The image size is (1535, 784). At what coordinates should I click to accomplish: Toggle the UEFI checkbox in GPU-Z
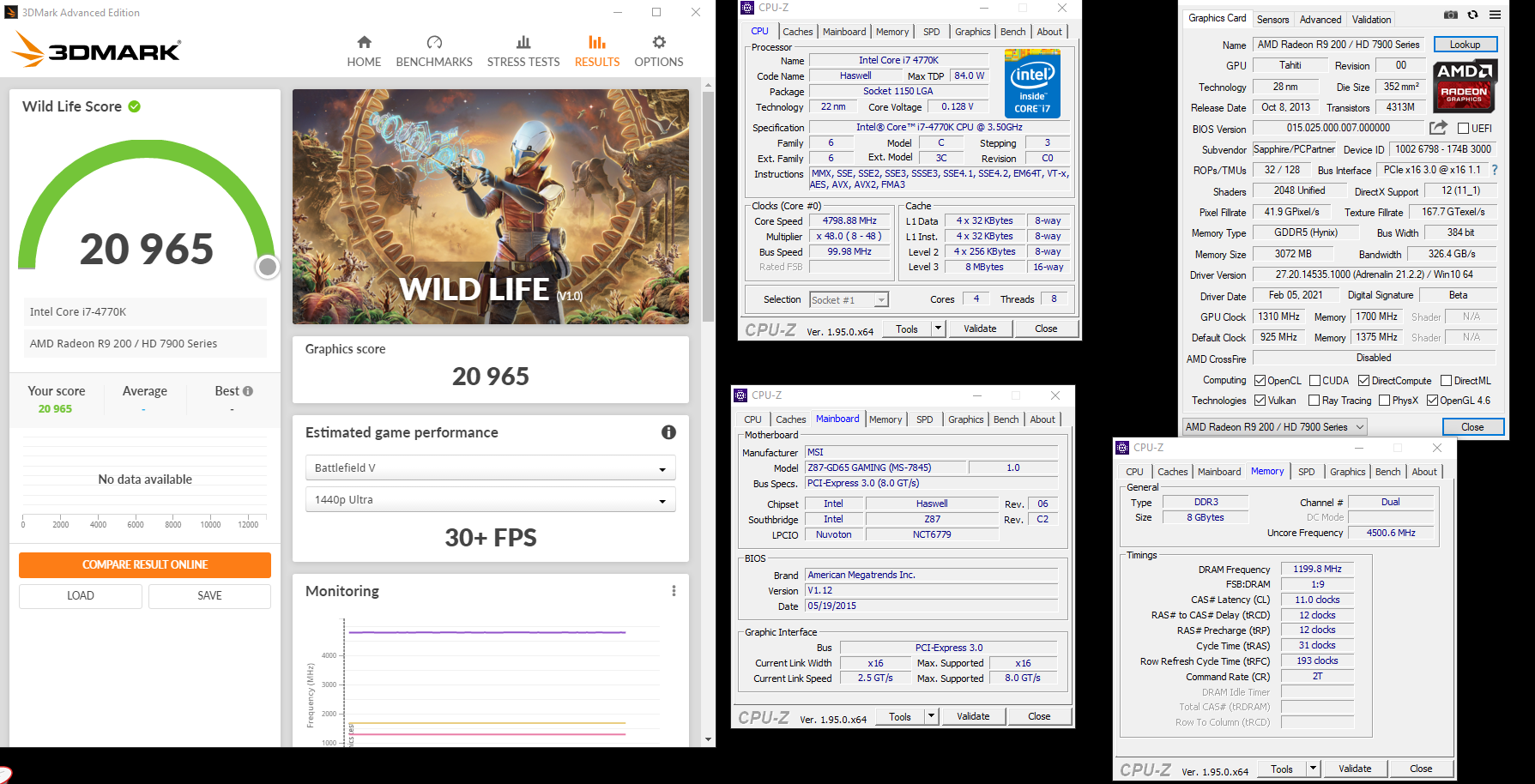pyautogui.click(x=1464, y=129)
